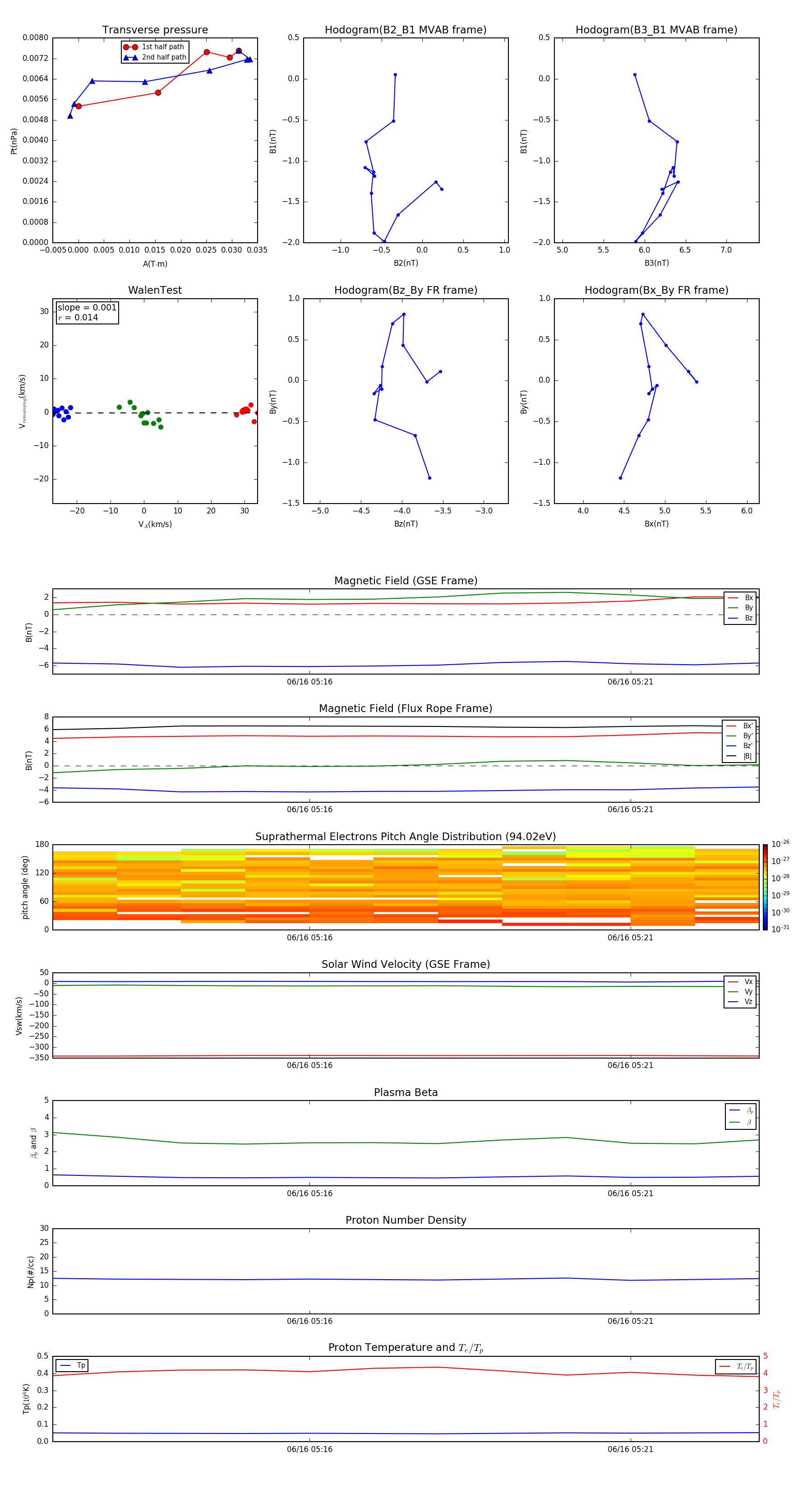Click 'Hodogram(B2_B1 MVAB frame)' title
This screenshot has height=1489, width=812.
[406, 29]
